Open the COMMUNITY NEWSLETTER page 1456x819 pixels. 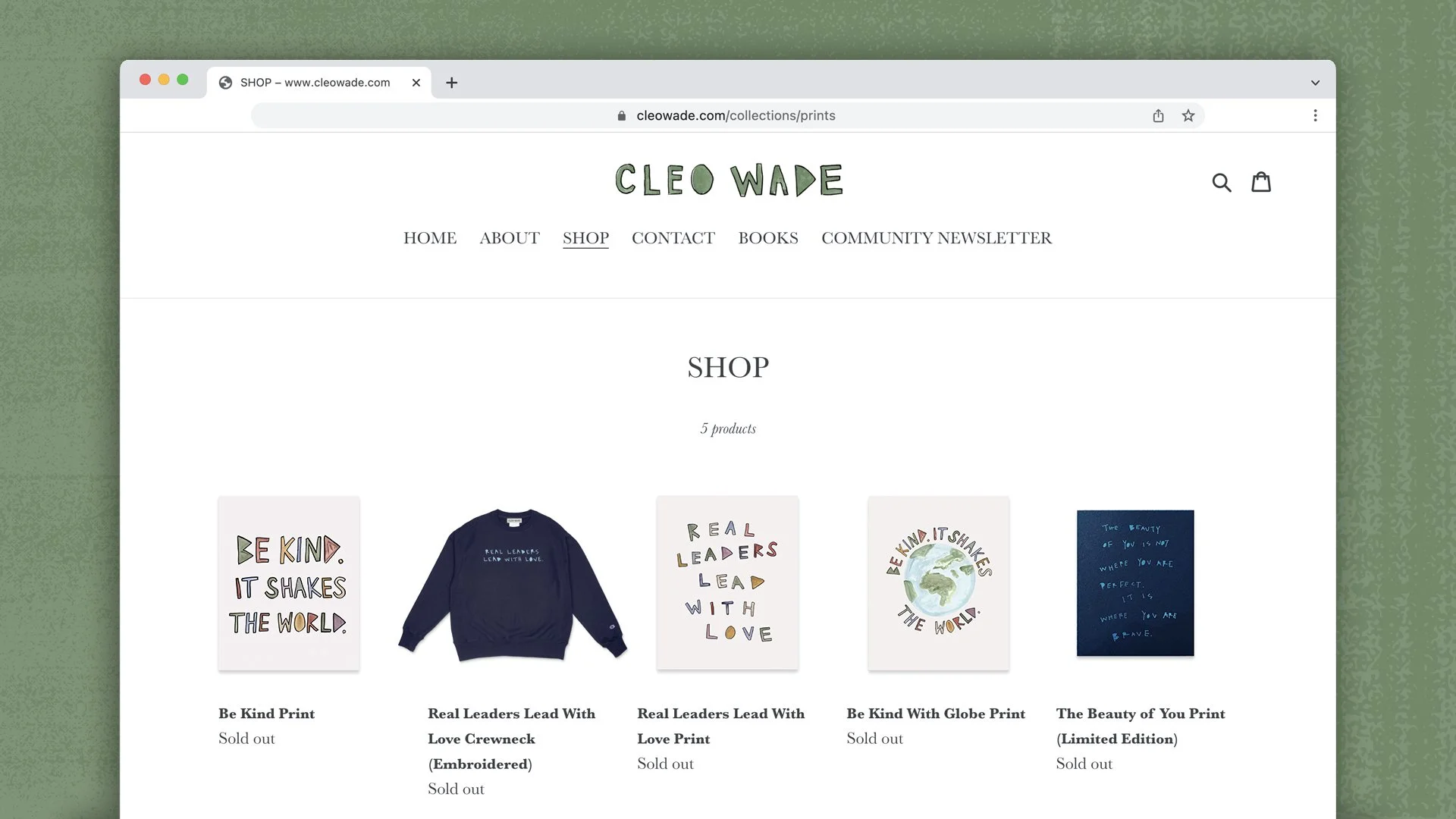937,238
